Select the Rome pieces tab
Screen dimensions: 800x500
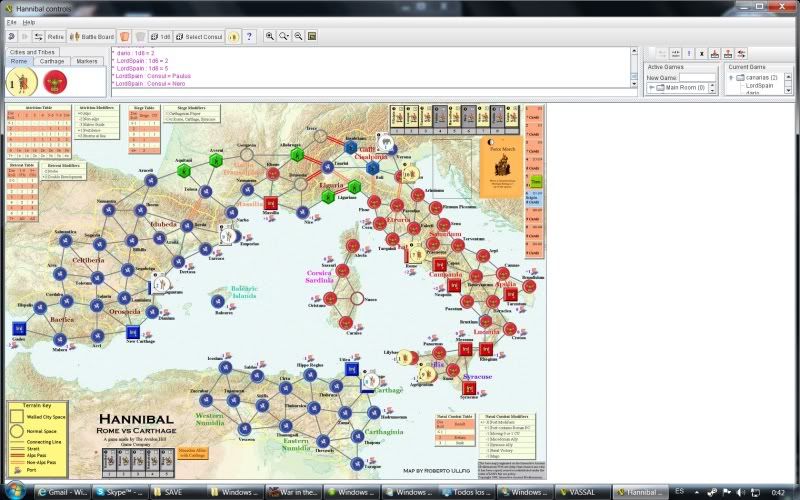(x=19, y=61)
